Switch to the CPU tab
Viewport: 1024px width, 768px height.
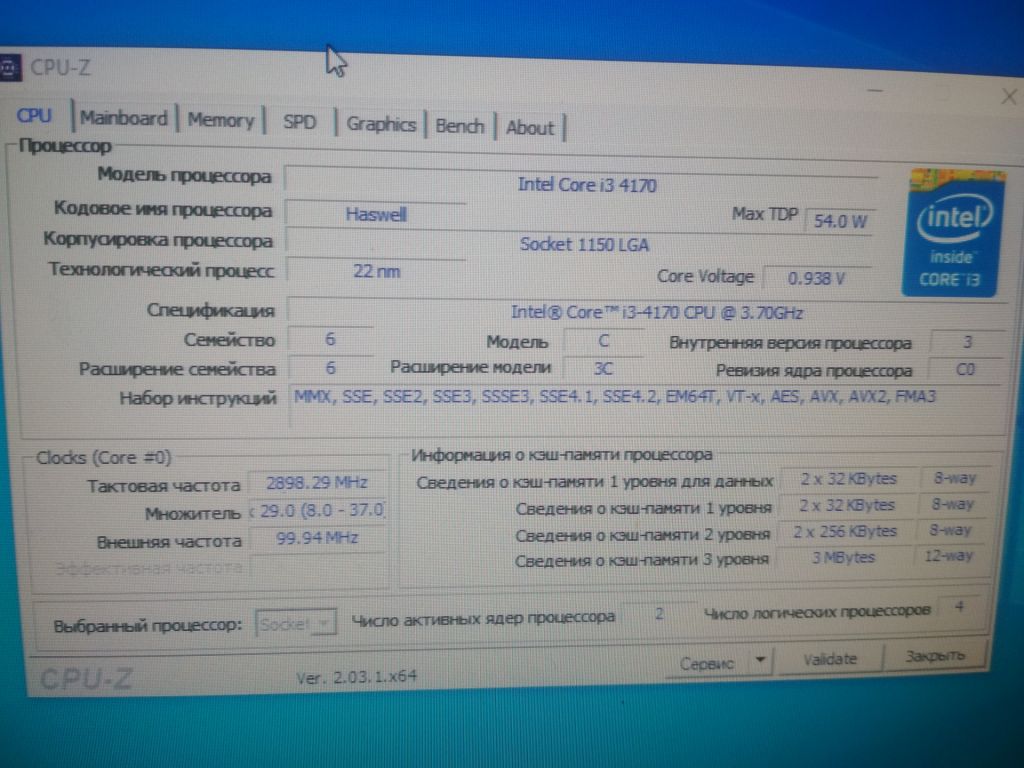[34, 116]
